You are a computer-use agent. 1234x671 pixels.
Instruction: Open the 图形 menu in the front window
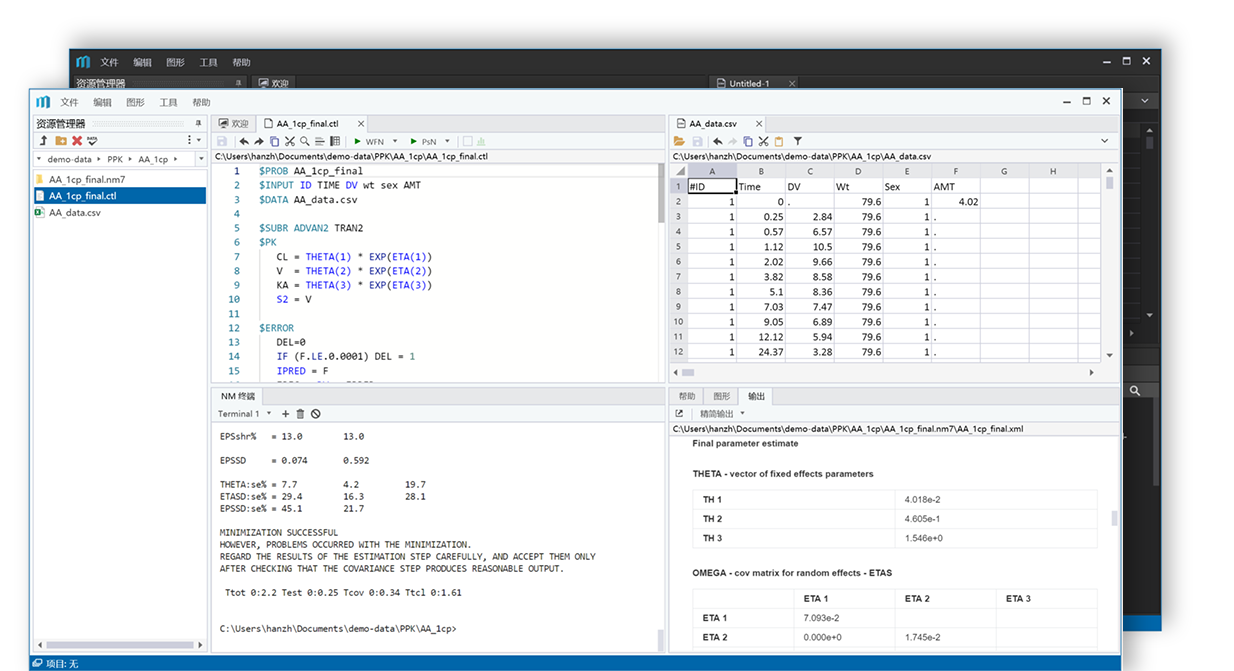click(x=135, y=102)
